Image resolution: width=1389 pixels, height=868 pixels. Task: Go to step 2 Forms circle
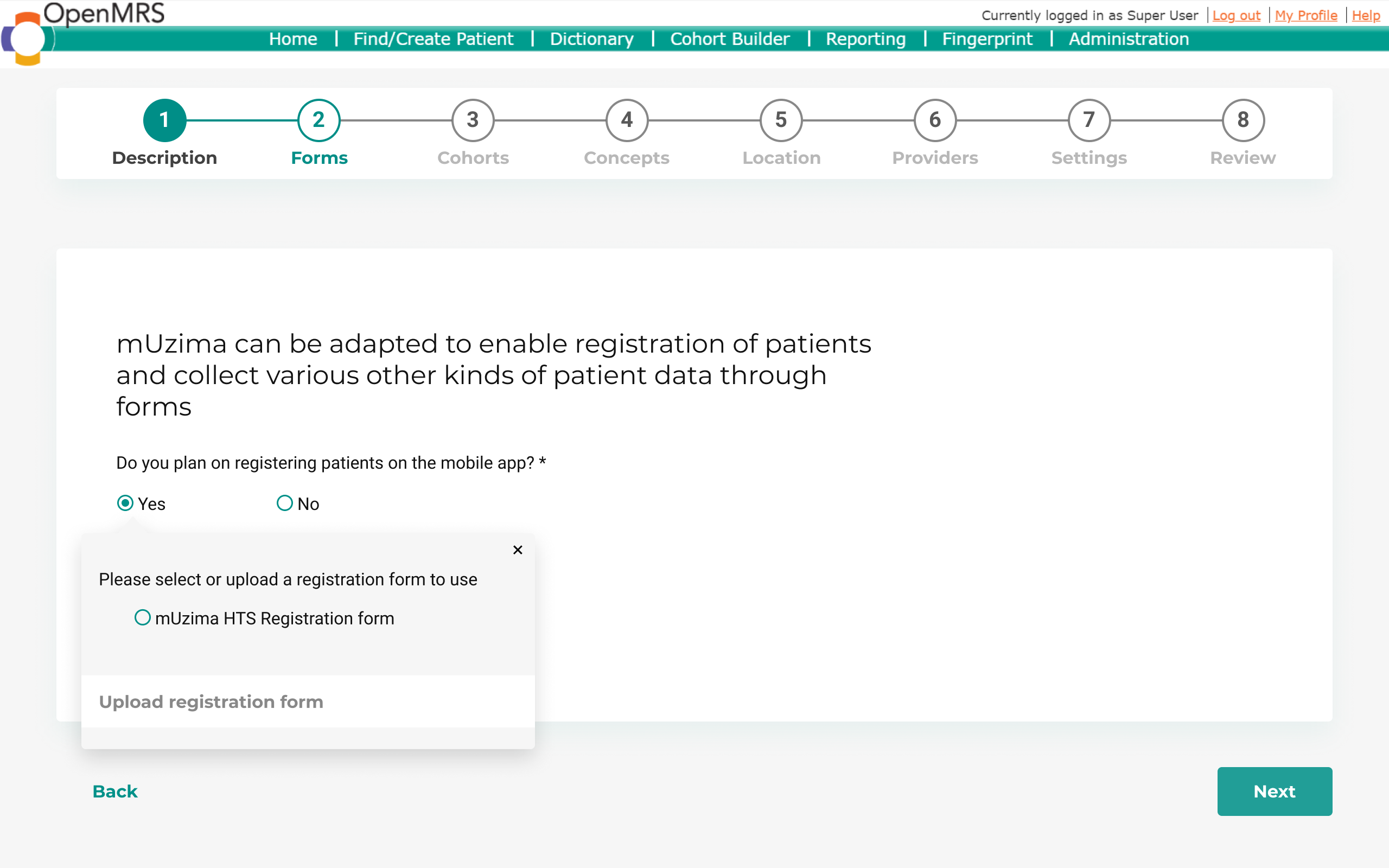[x=318, y=120]
